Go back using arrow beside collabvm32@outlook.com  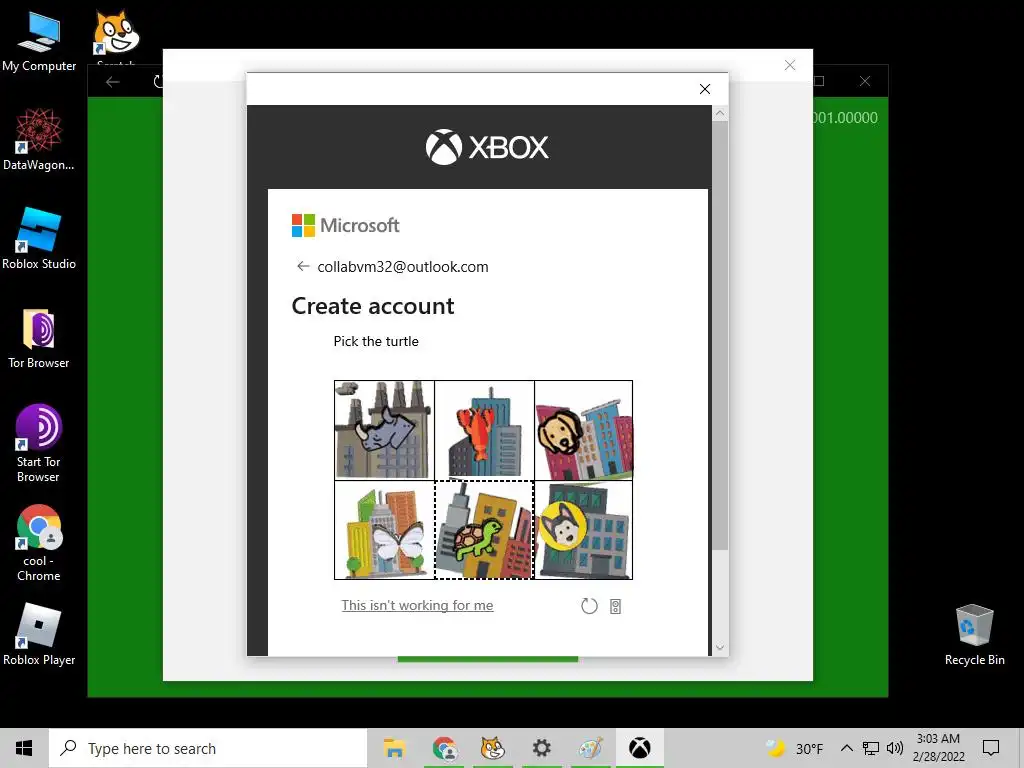[302, 266]
